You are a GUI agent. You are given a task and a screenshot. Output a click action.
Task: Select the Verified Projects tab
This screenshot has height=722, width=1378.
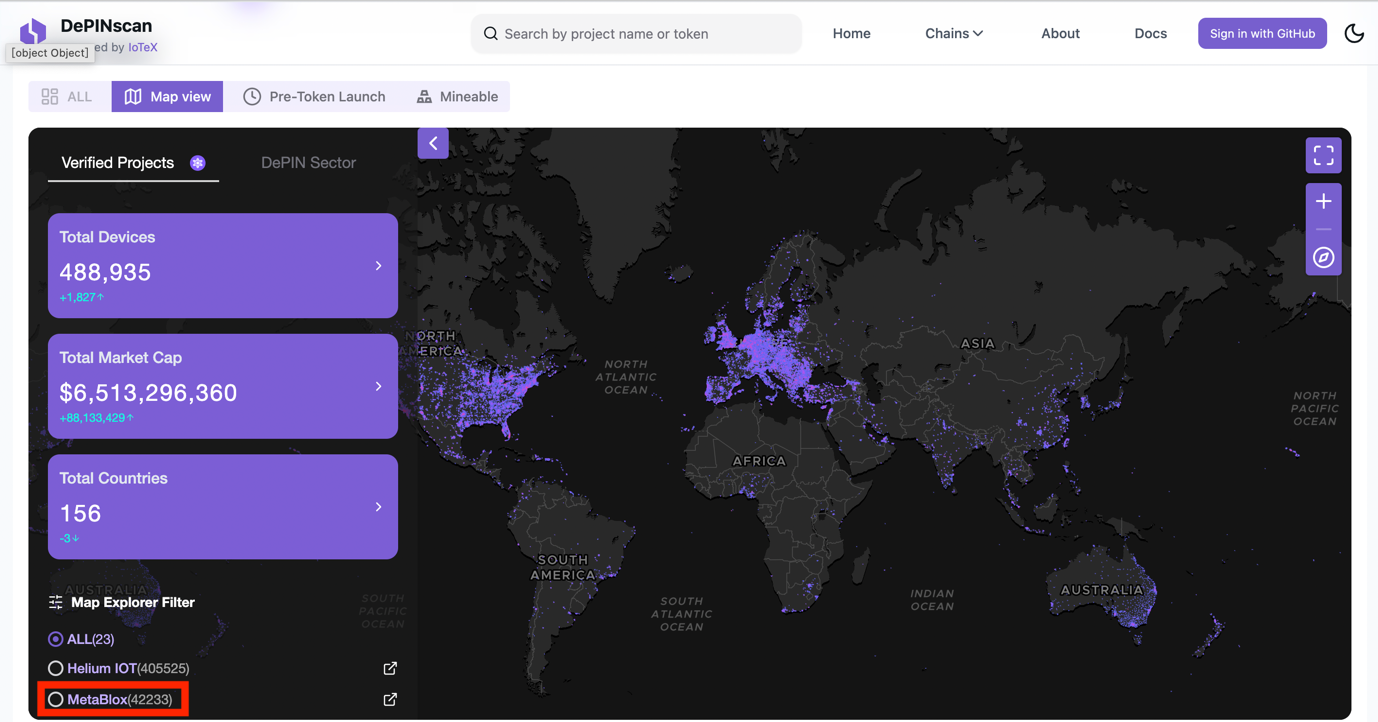click(x=133, y=163)
